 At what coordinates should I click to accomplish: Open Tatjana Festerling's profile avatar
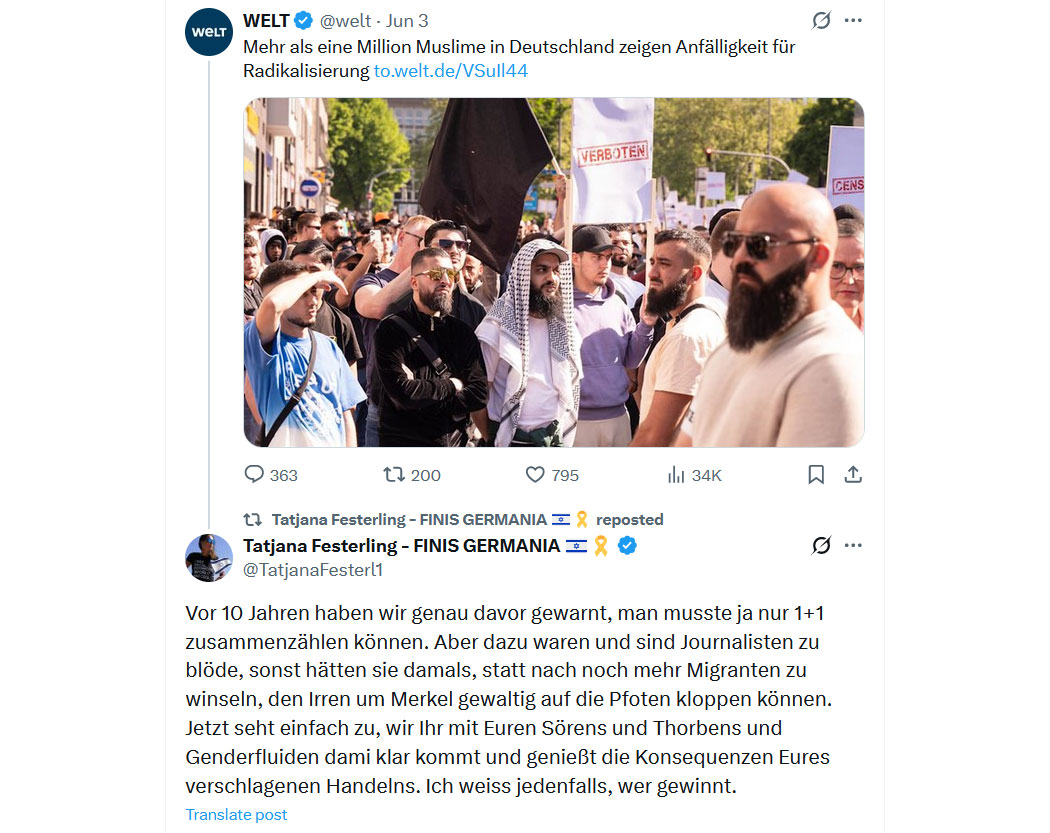pyautogui.click(x=209, y=558)
